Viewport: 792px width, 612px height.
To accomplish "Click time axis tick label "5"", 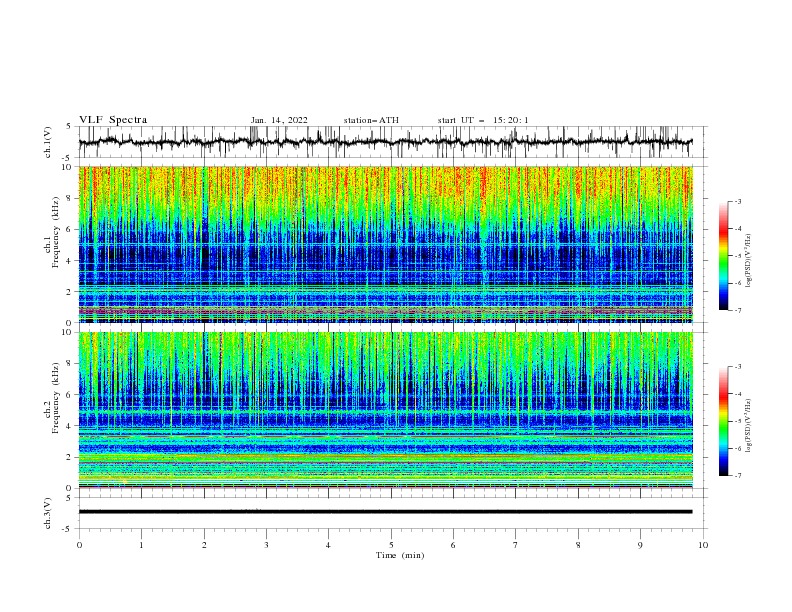I will point(391,545).
